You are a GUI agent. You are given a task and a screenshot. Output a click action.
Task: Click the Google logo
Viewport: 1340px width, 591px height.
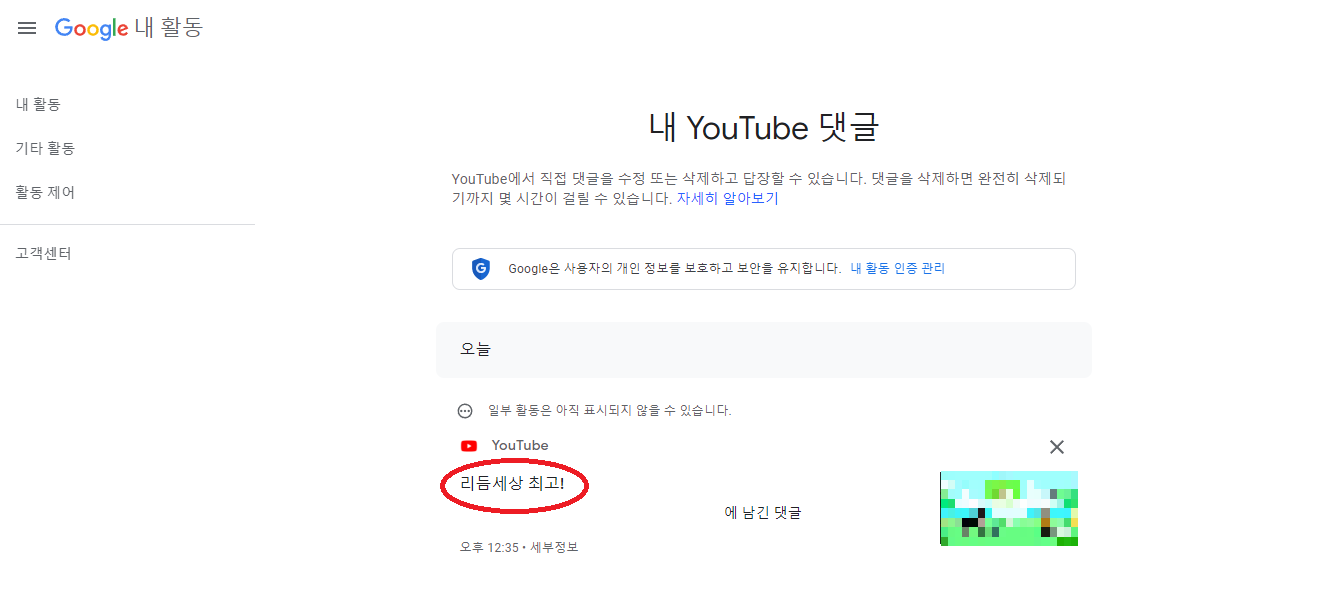tap(91, 28)
